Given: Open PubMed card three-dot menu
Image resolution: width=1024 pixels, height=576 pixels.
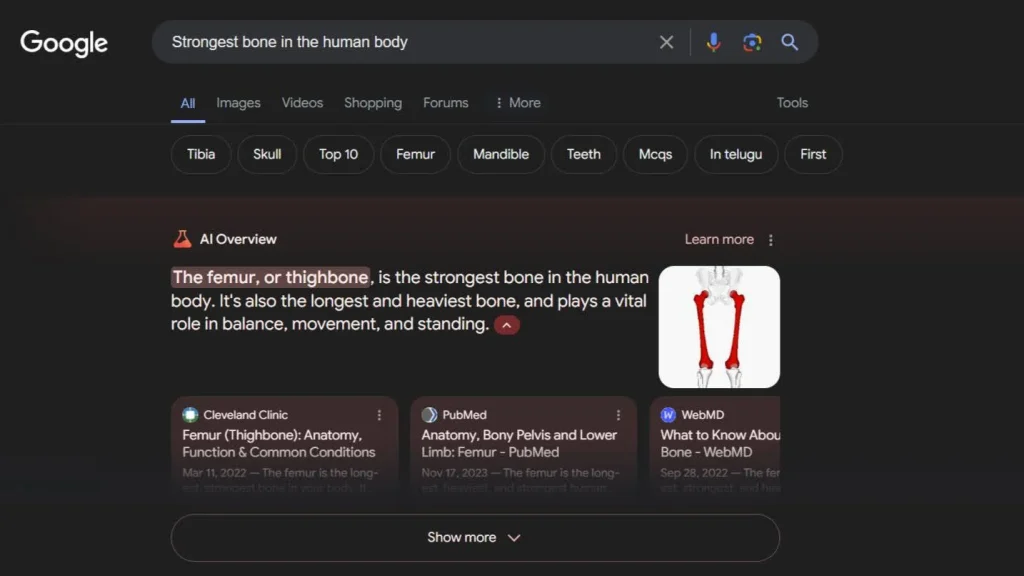Looking at the screenshot, I should (618, 415).
